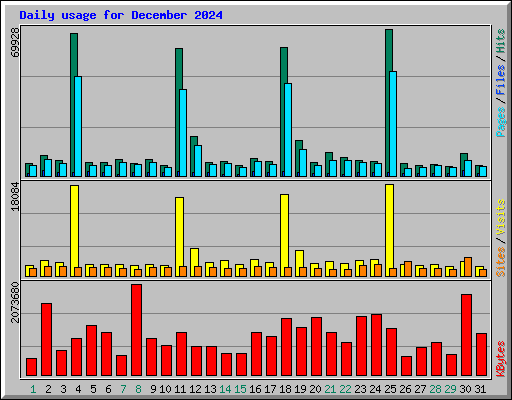
Task: Select the red KBytes bar for day 16
Action: coord(256,354)
